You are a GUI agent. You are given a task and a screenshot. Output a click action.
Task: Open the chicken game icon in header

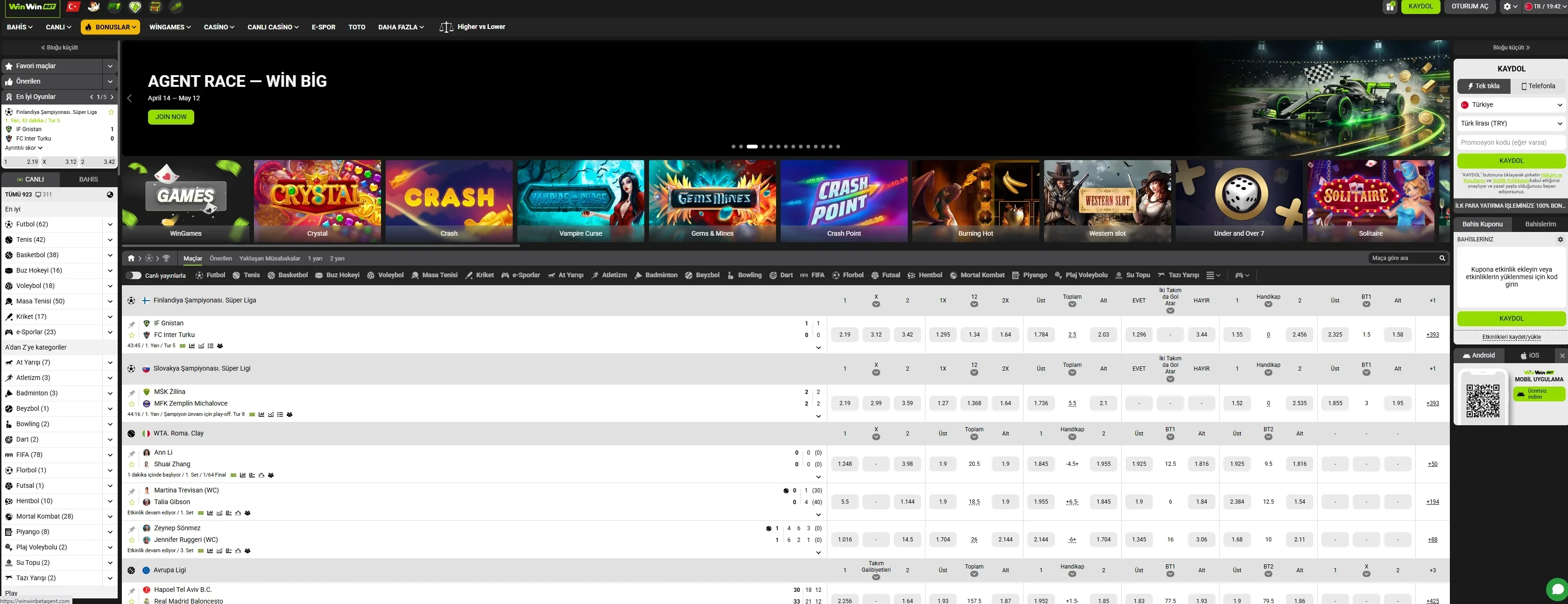pyautogui.click(x=94, y=7)
